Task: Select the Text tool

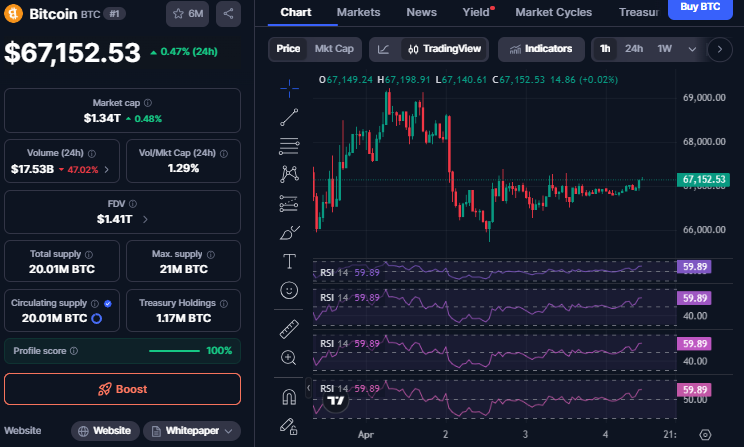Action: (x=289, y=261)
